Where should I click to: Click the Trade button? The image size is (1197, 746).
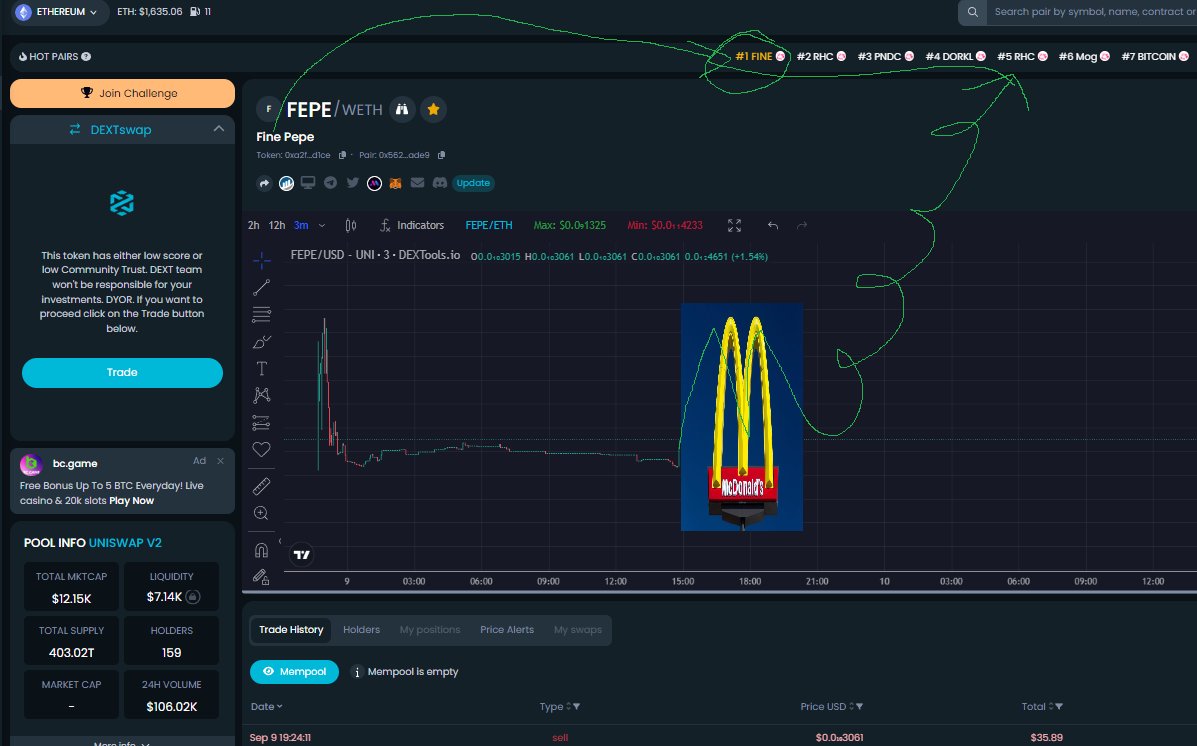[x=122, y=373]
